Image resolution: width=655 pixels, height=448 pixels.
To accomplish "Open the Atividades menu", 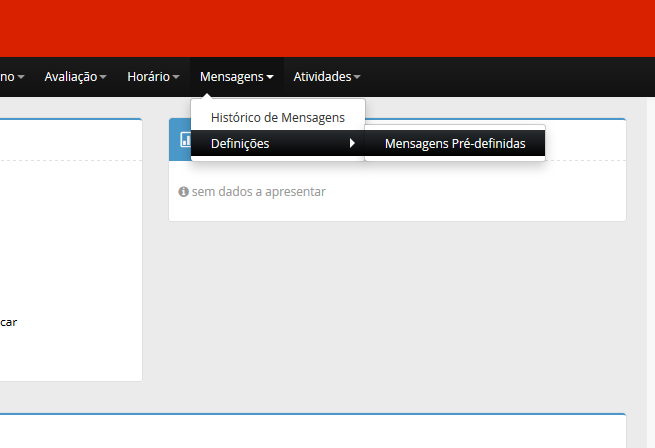I will (x=322, y=76).
